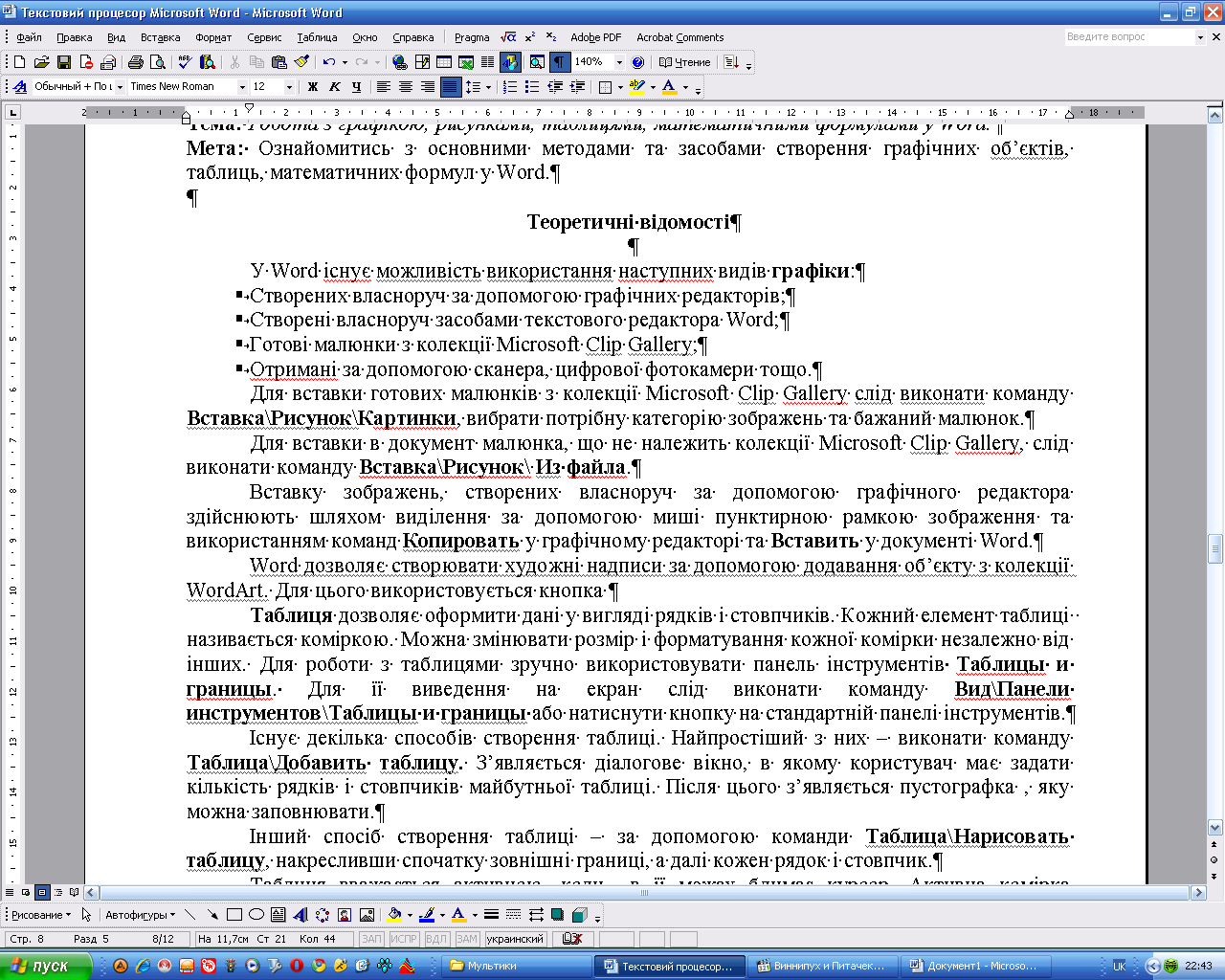Click the Insert Table icon

tap(444, 62)
